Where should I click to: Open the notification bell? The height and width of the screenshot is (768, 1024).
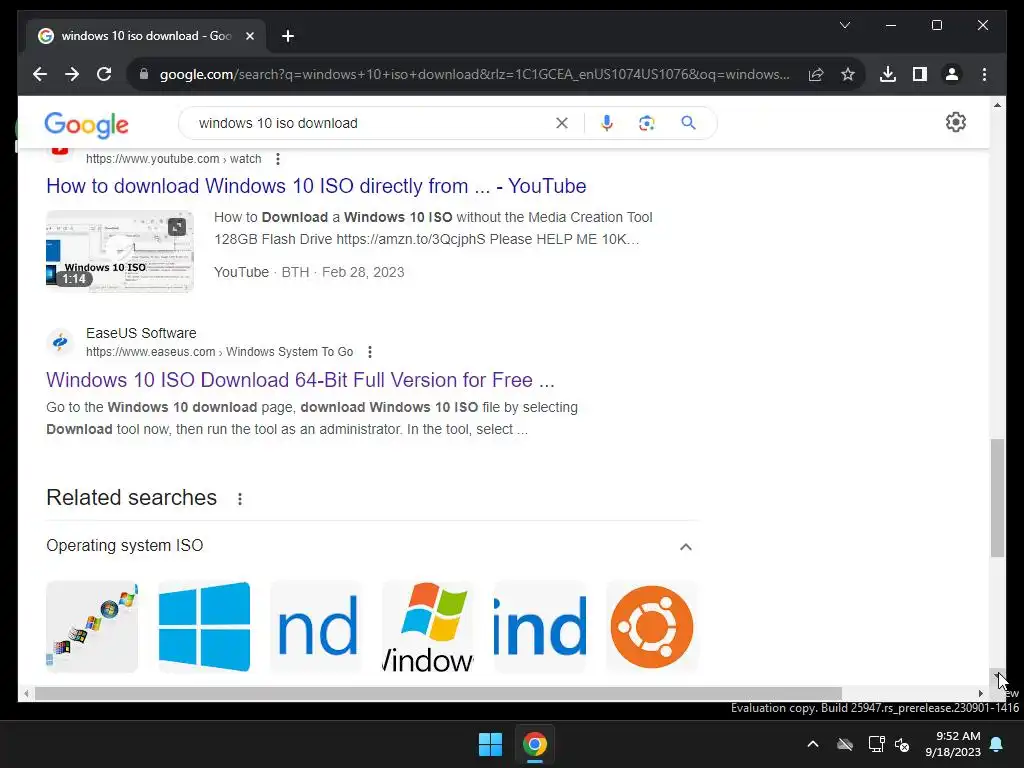tap(997, 744)
